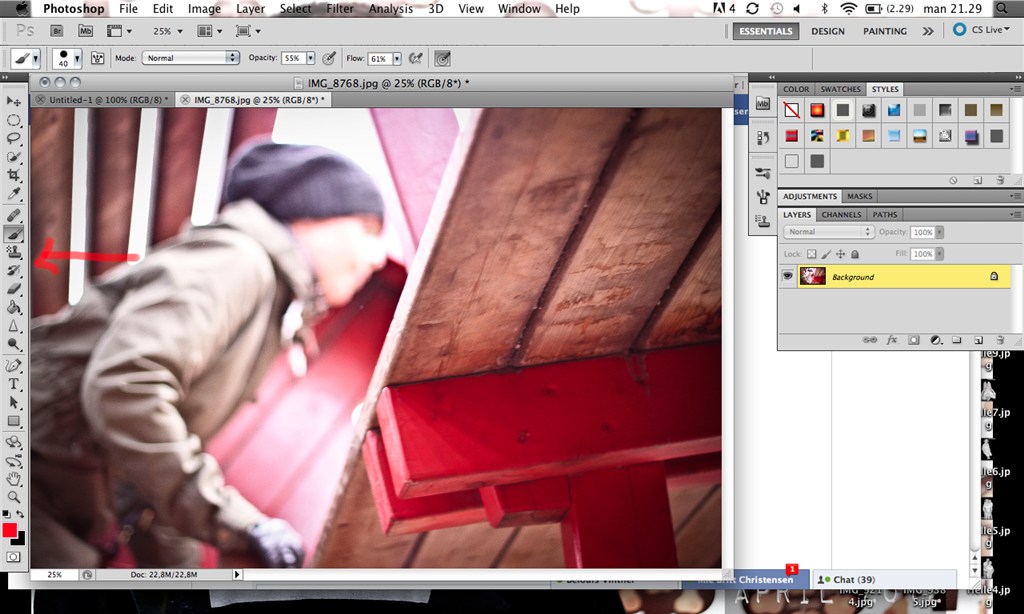Switch to Design workspace
1024x614 pixels.
[827, 31]
